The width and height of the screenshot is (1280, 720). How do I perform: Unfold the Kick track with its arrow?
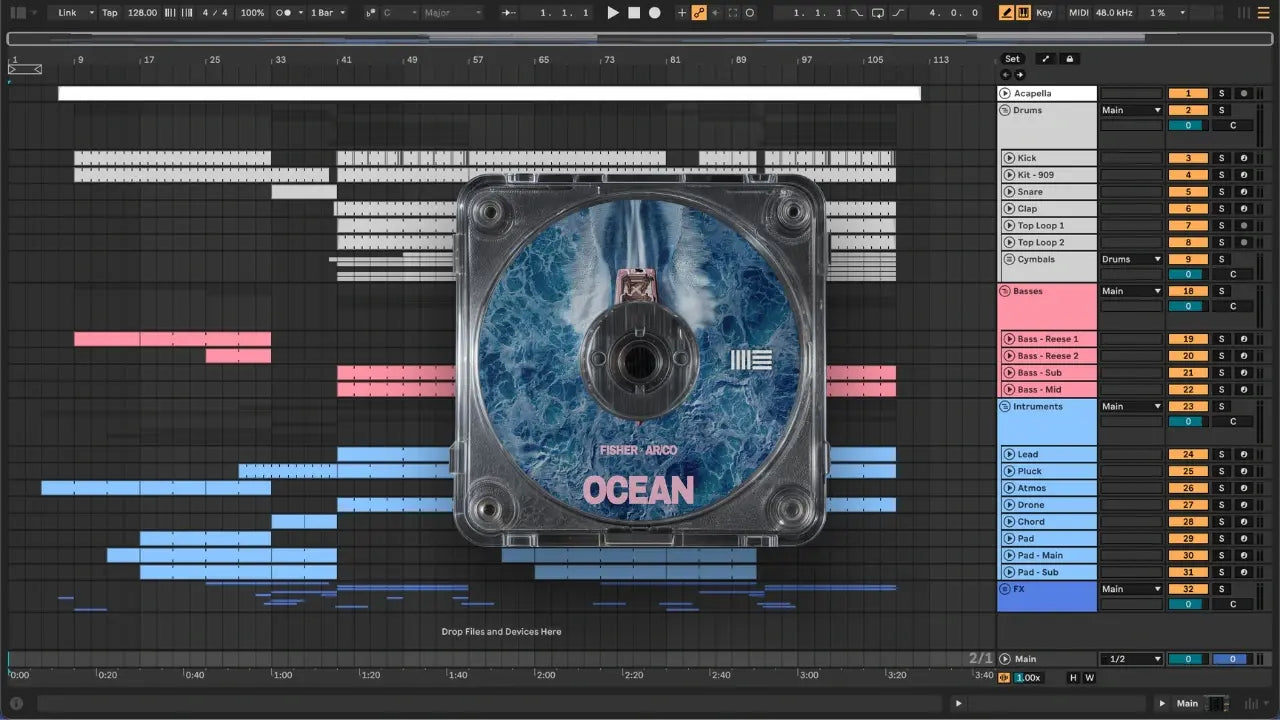tap(1009, 158)
